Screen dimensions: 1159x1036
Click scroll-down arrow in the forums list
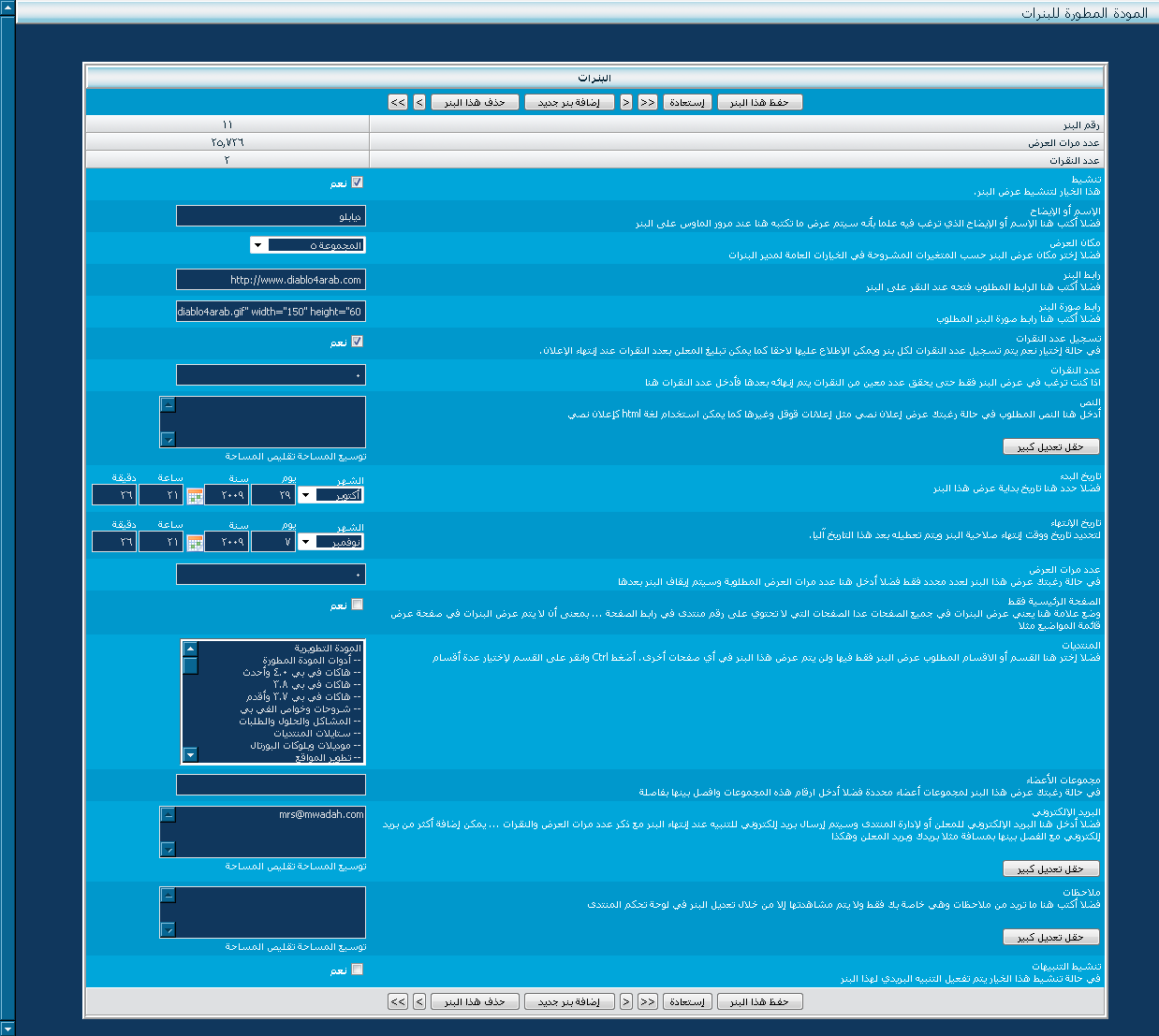[x=191, y=754]
